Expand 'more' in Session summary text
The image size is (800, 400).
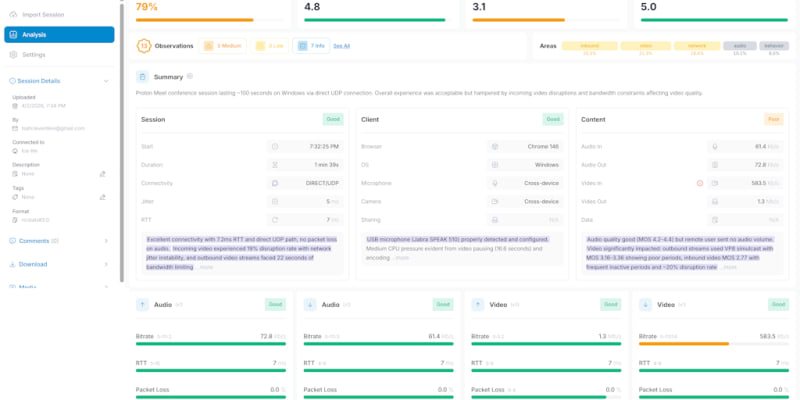206,267
